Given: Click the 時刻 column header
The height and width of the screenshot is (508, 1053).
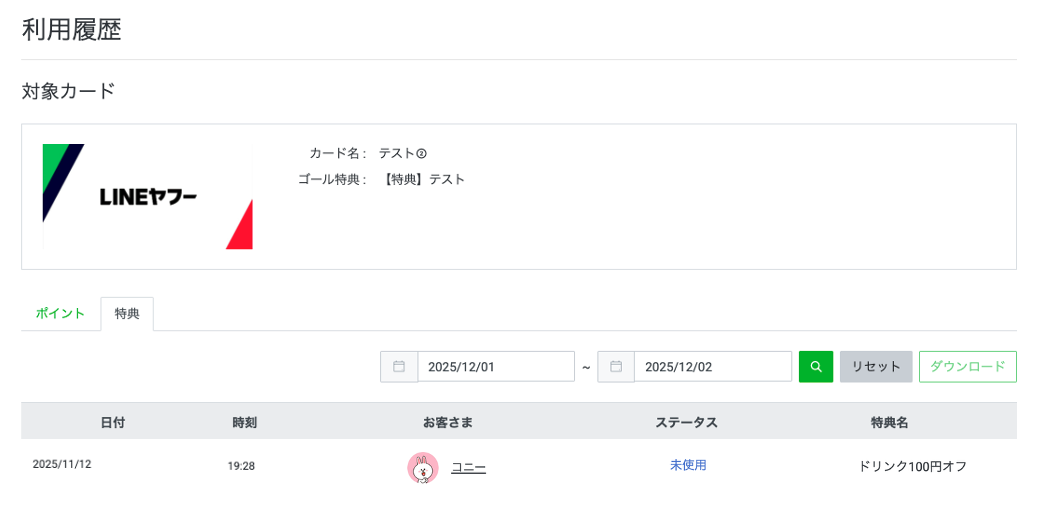Looking at the screenshot, I should [244, 422].
